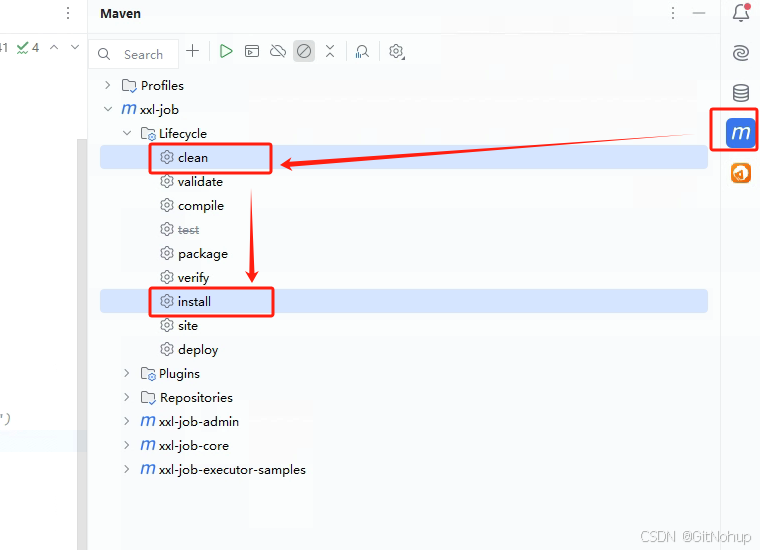Select the xxl-job-core module row
This screenshot has width=760, height=550.
404,445
